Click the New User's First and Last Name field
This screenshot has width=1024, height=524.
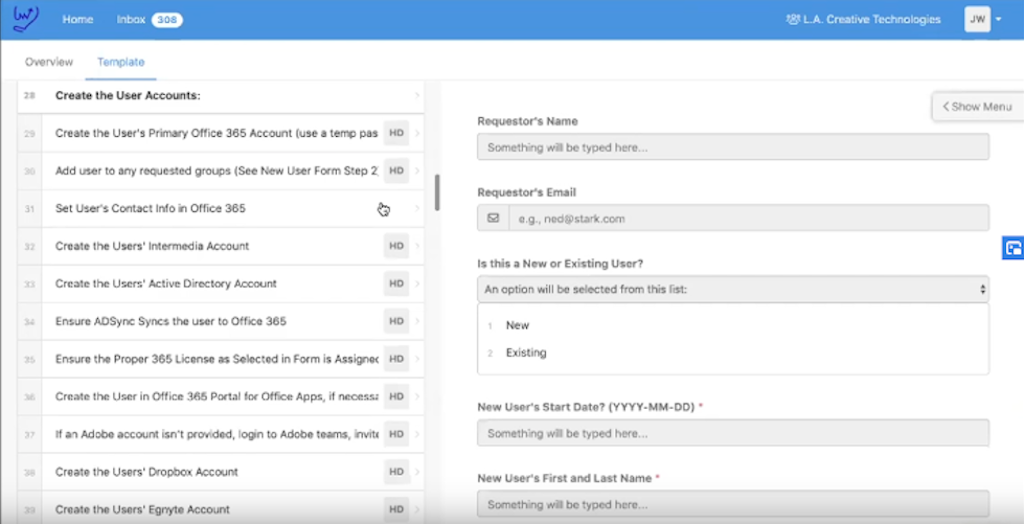pos(733,504)
